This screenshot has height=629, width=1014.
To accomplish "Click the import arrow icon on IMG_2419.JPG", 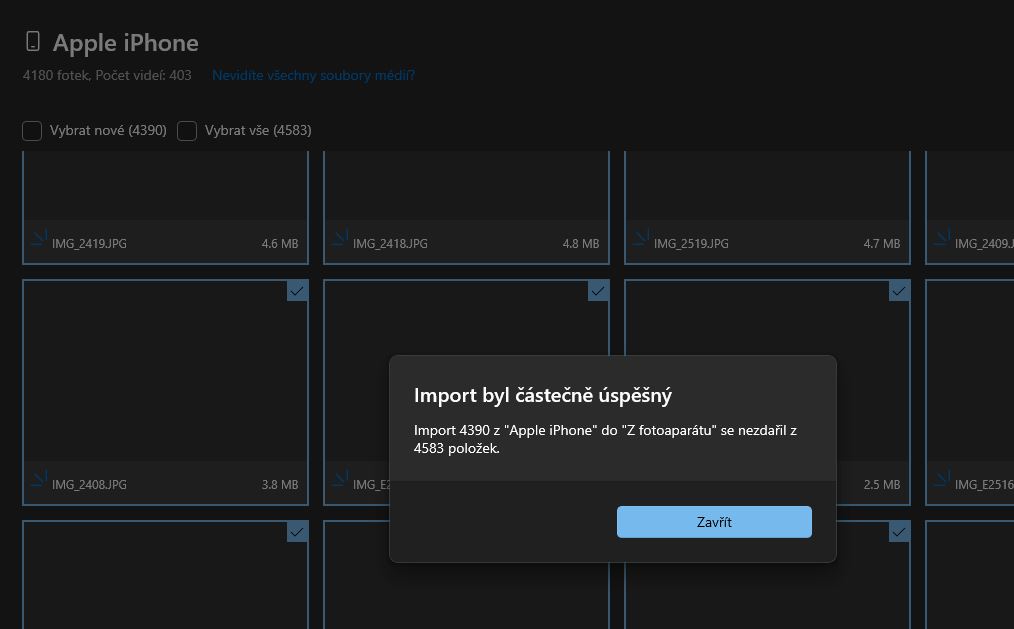I will pyautogui.click(x=38, y=238).
